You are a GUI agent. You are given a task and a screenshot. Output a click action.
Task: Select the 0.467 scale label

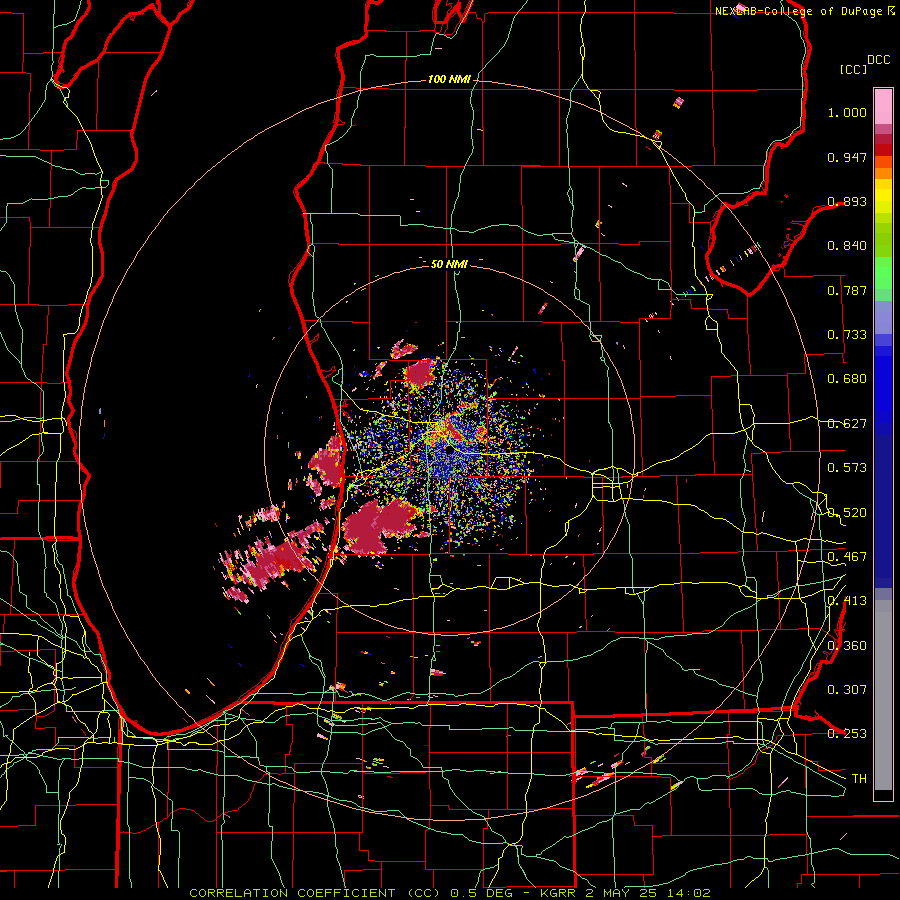[847, 557]
